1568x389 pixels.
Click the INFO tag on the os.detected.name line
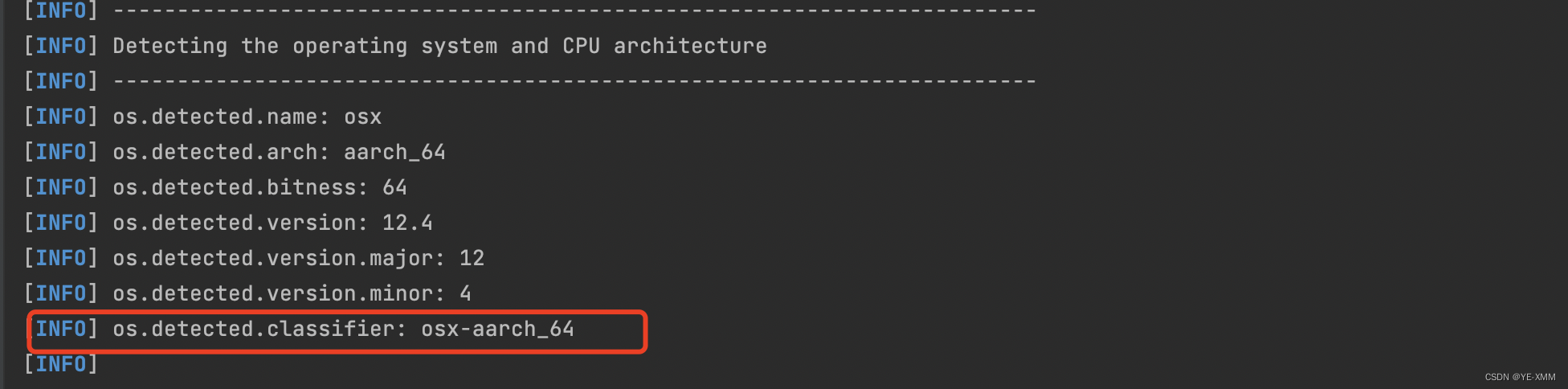tap(61, 117)
